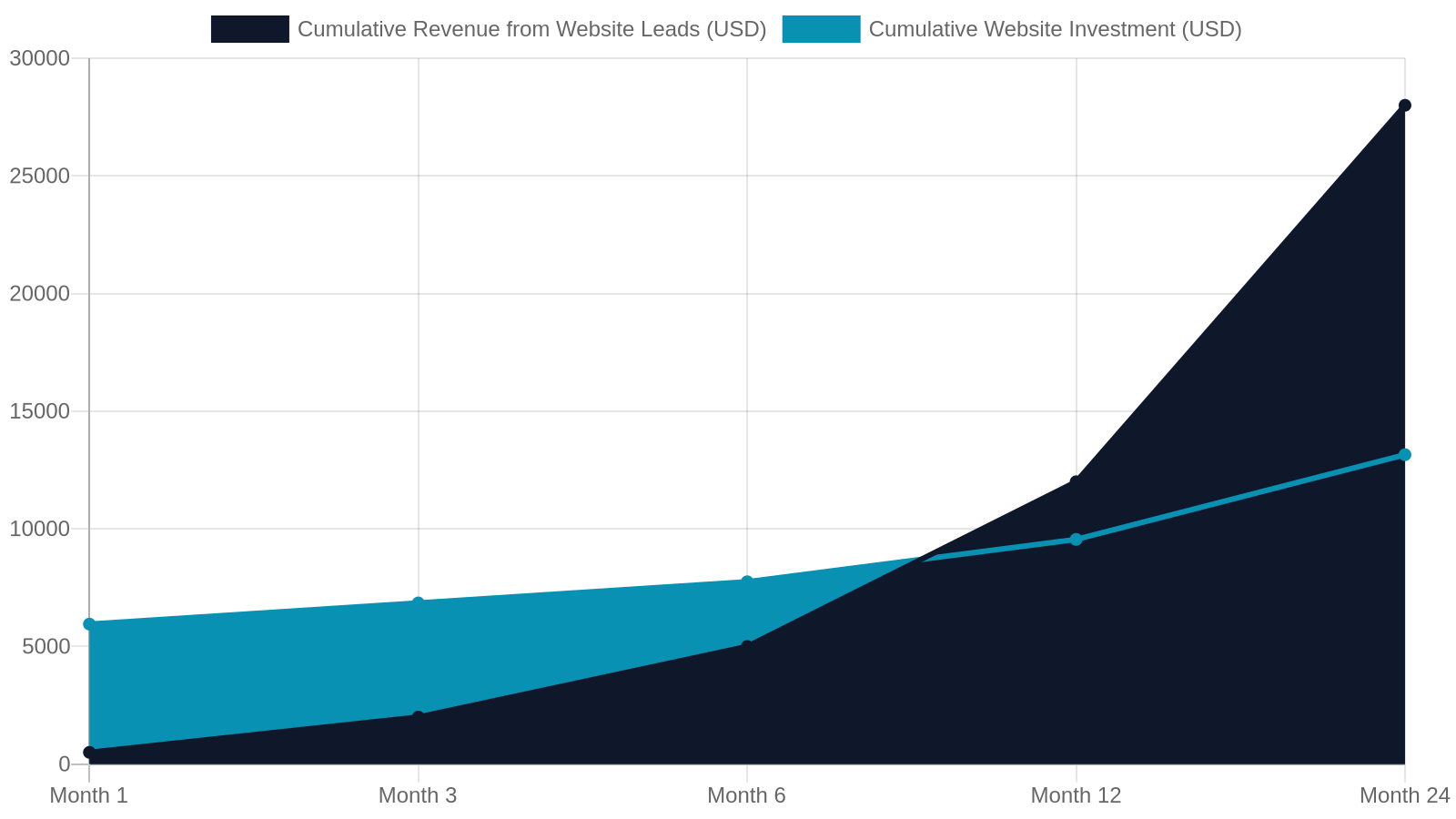Select the revenue data point at Month 1
Screen dimensions: 1456x819
[x=89, y=753]
